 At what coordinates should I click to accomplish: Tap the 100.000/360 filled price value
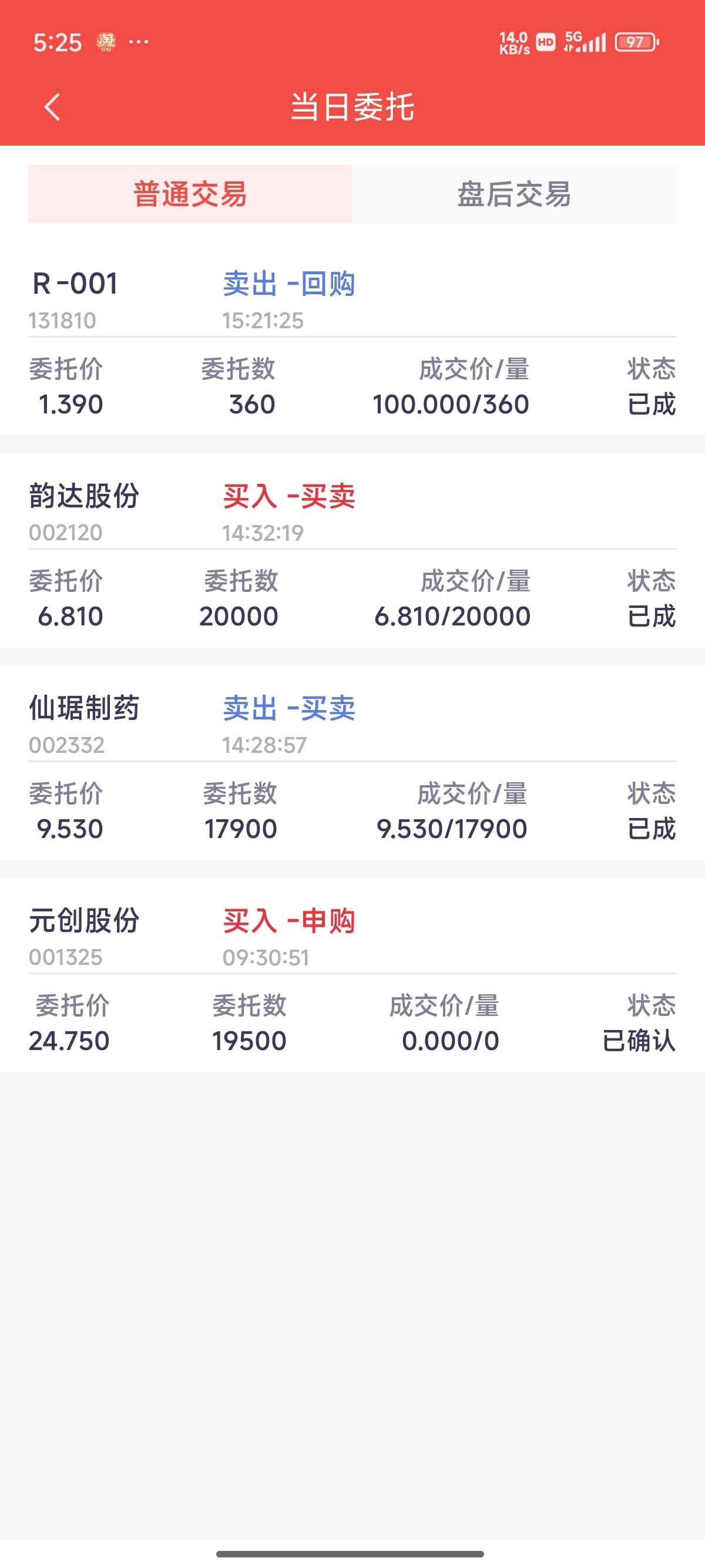(x=451, y=405)
